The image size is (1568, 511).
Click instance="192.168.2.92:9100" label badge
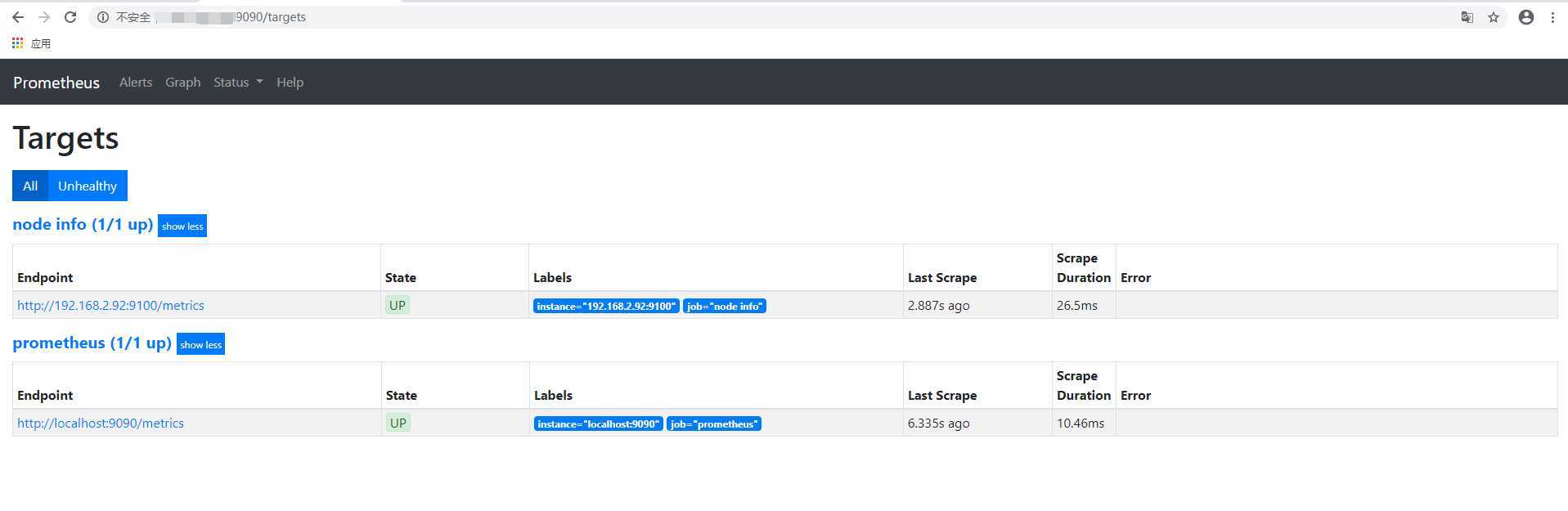pos(606,306)
